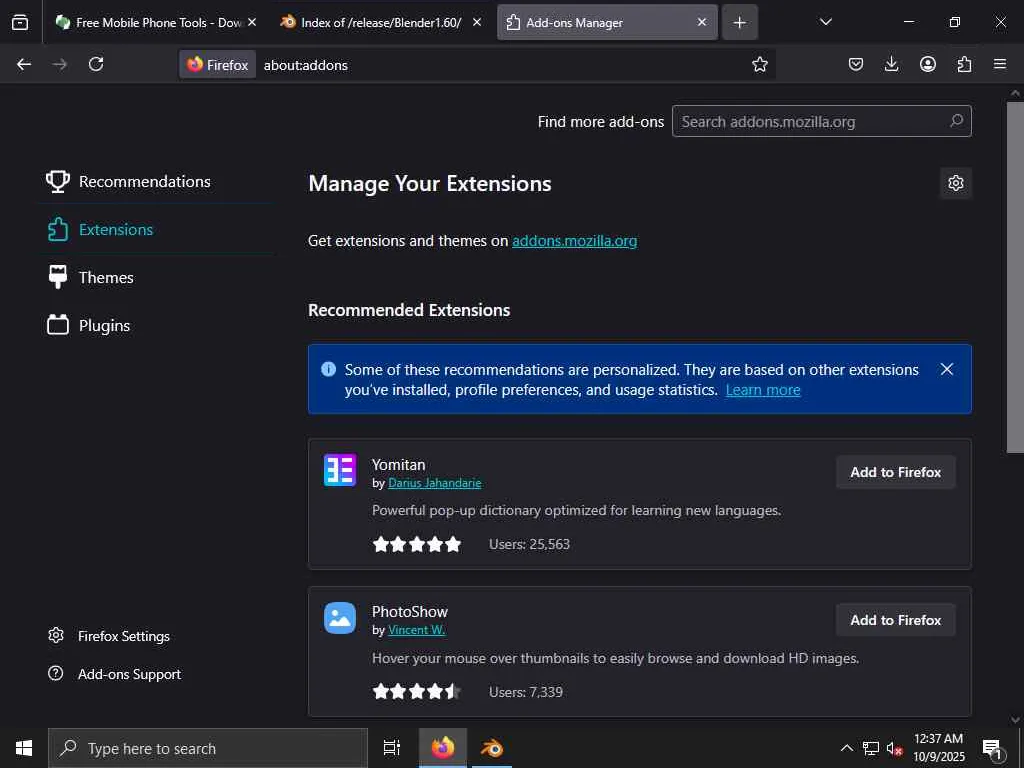Open Themes in the sidebar
Screen dimensions: 1024x768
coord(90,278)
